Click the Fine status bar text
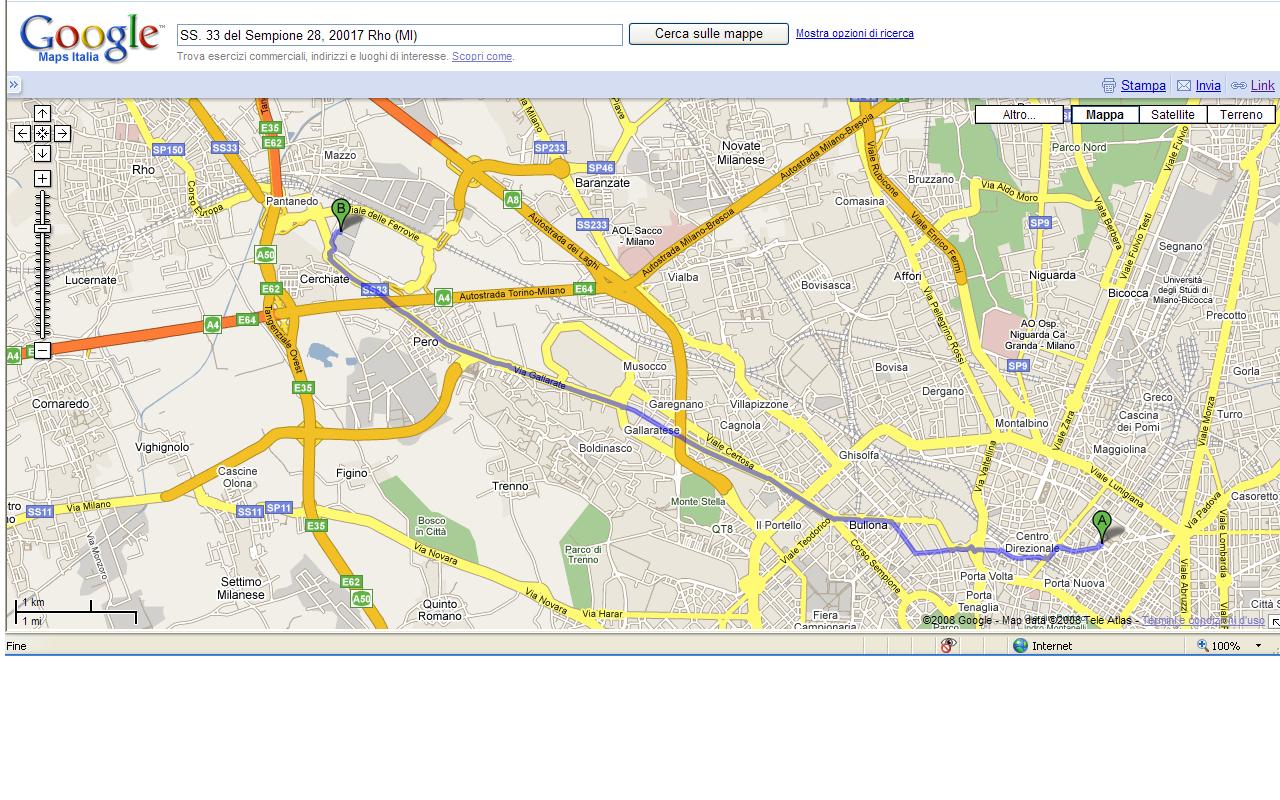The image size is (1280, 800). tap(17, 646)
